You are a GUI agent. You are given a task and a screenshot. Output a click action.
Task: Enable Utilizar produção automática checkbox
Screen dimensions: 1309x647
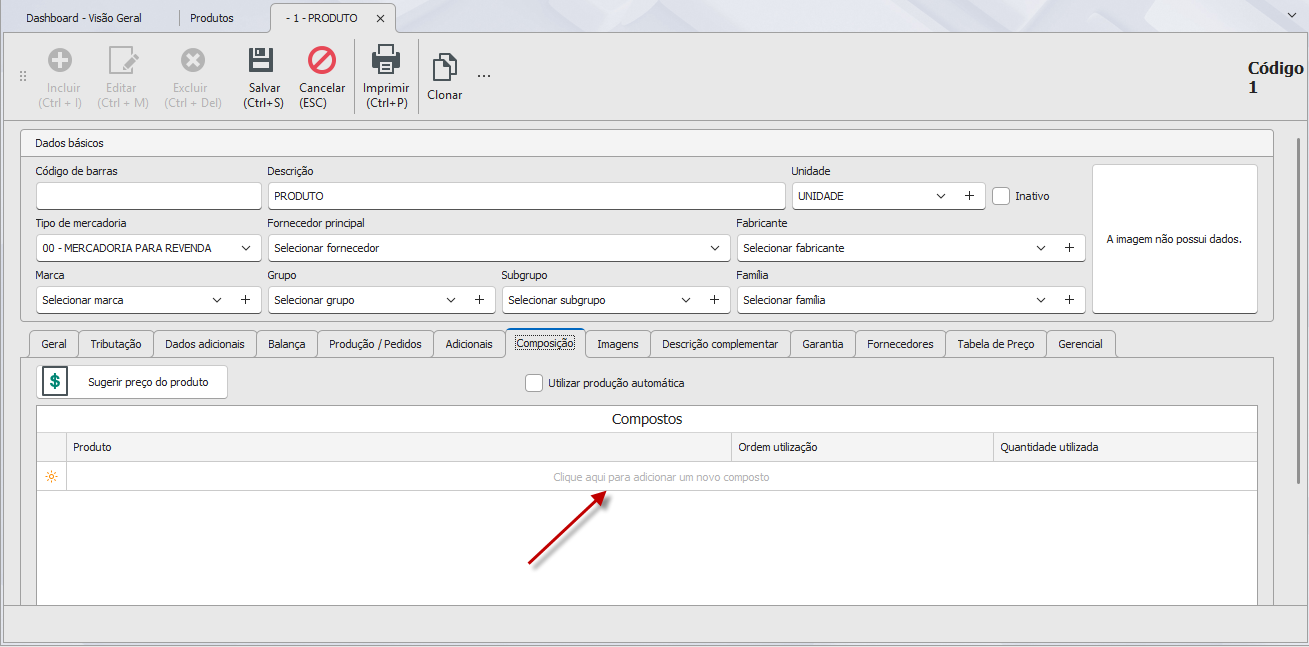[x=534, y=383]
